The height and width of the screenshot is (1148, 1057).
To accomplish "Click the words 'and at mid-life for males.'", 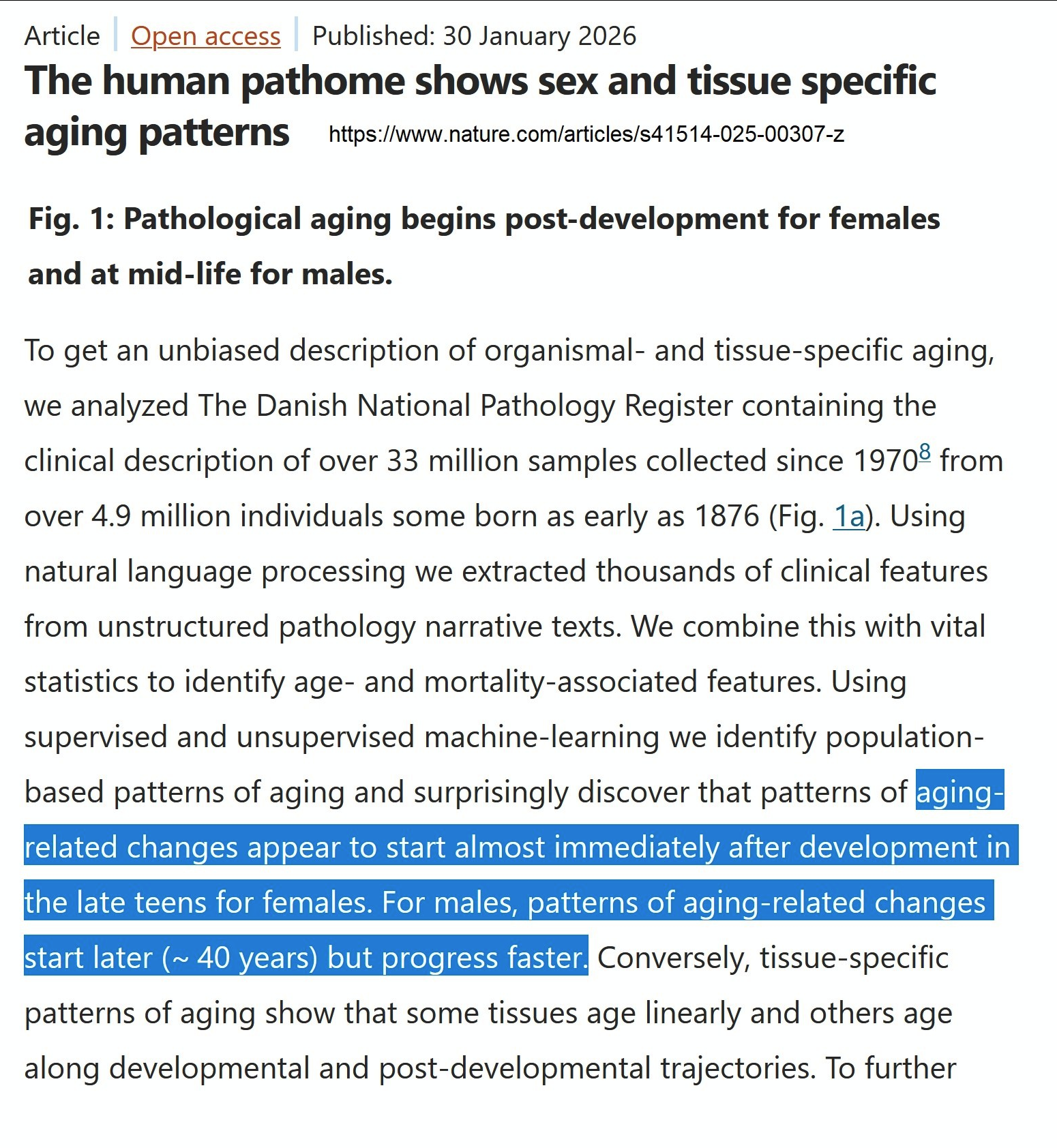I will point(210,274).
